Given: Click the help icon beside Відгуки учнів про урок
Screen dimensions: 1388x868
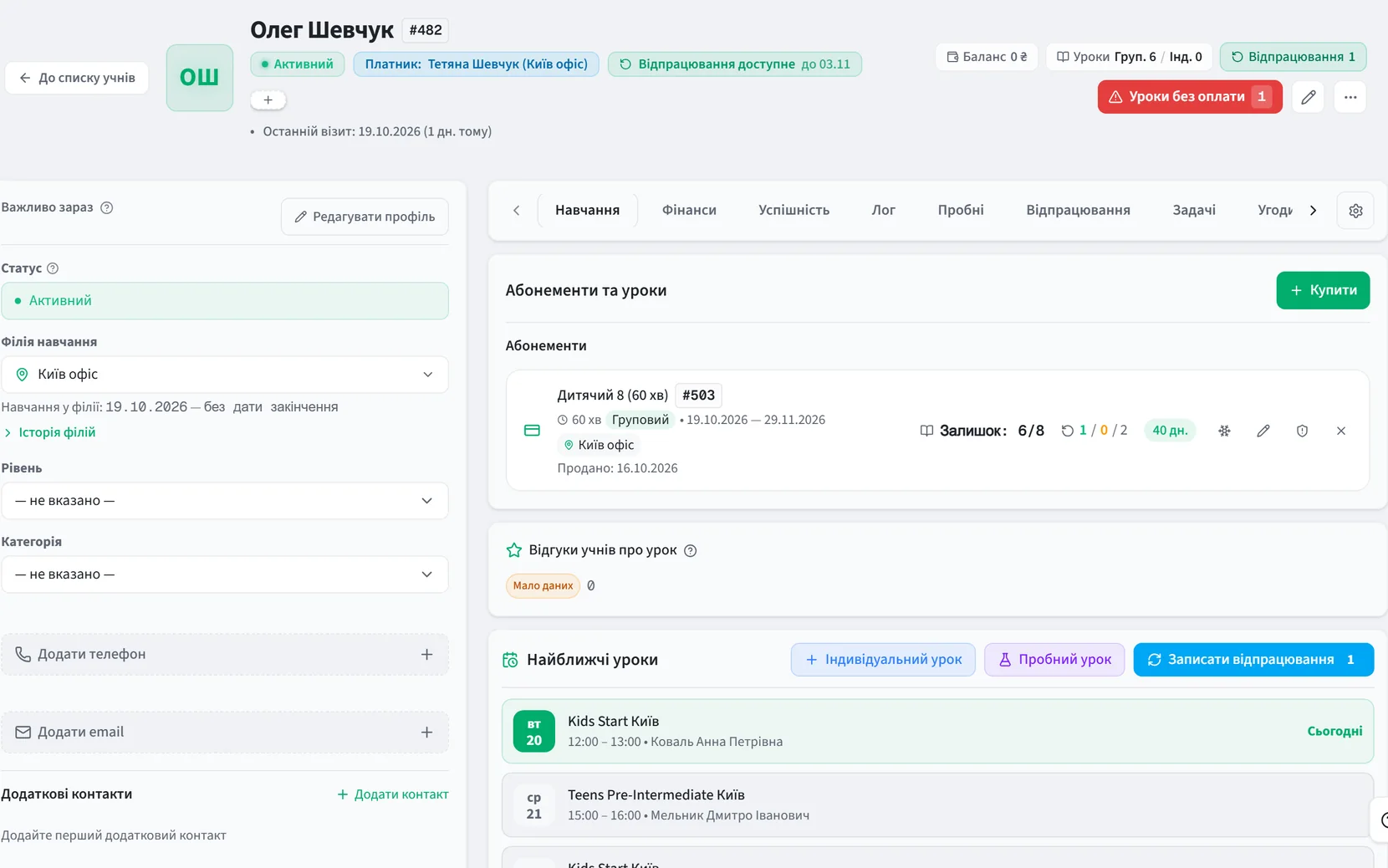Looking at the screenshot, I should [x=691, y=551].
